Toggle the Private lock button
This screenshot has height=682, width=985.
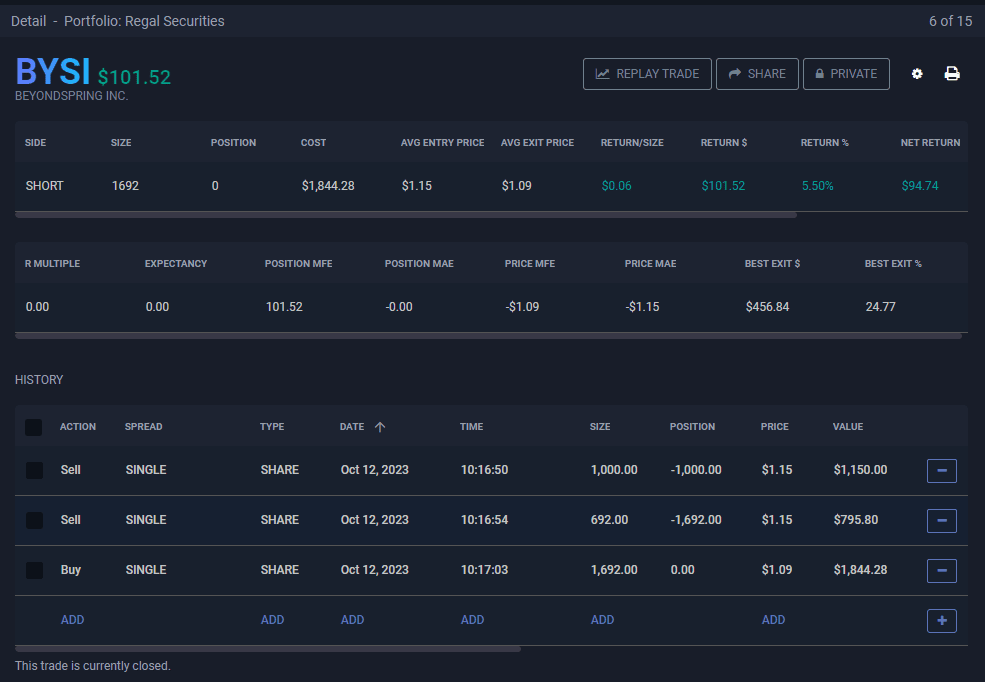(846, 74)
